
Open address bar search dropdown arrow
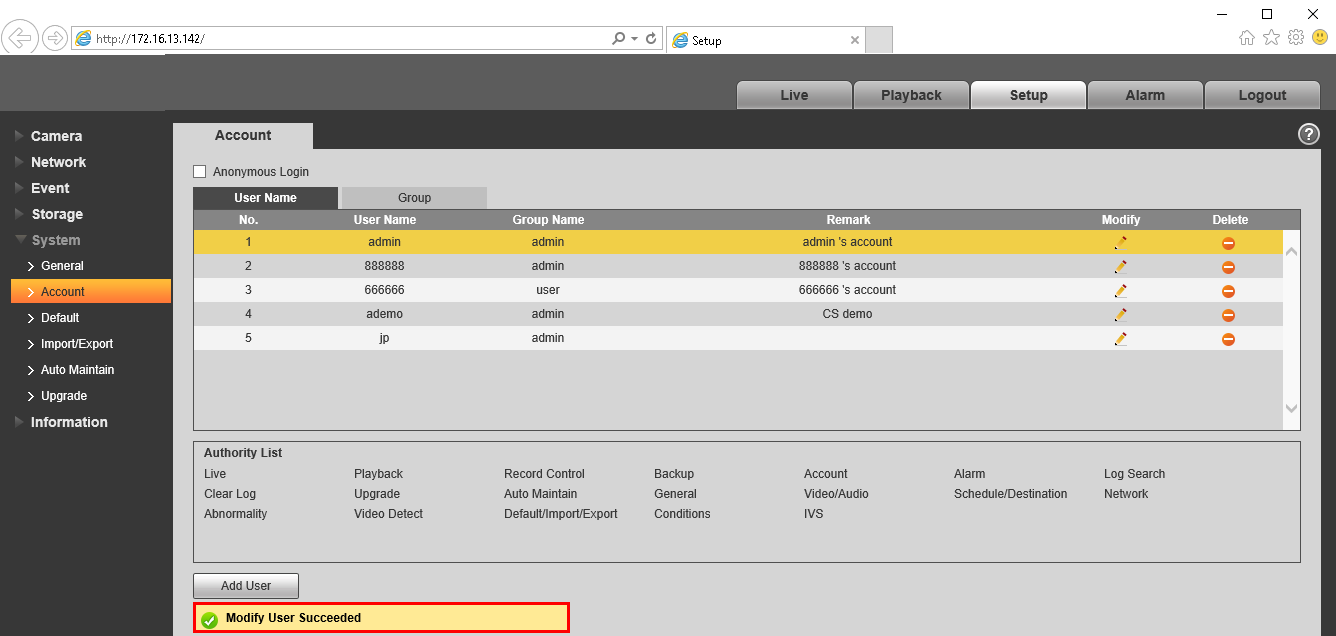(634, 38)
